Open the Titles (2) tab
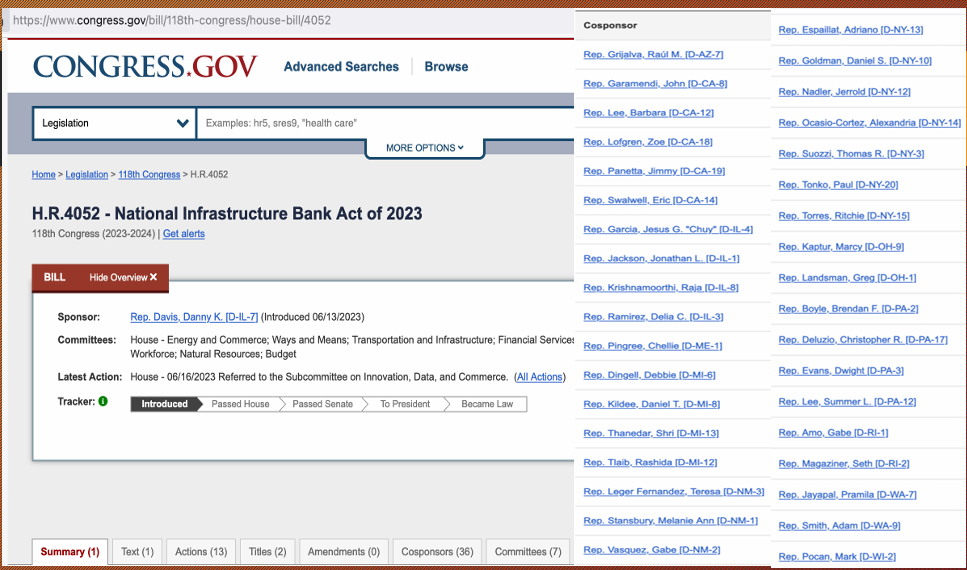 click(x=267, y=551)
